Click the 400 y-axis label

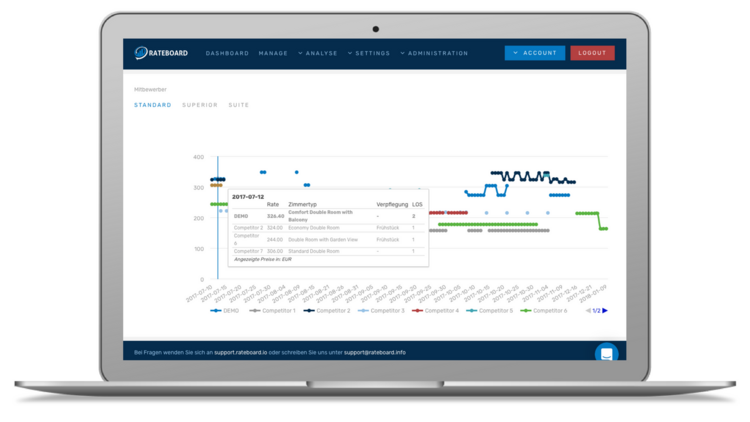pos(199,157)
